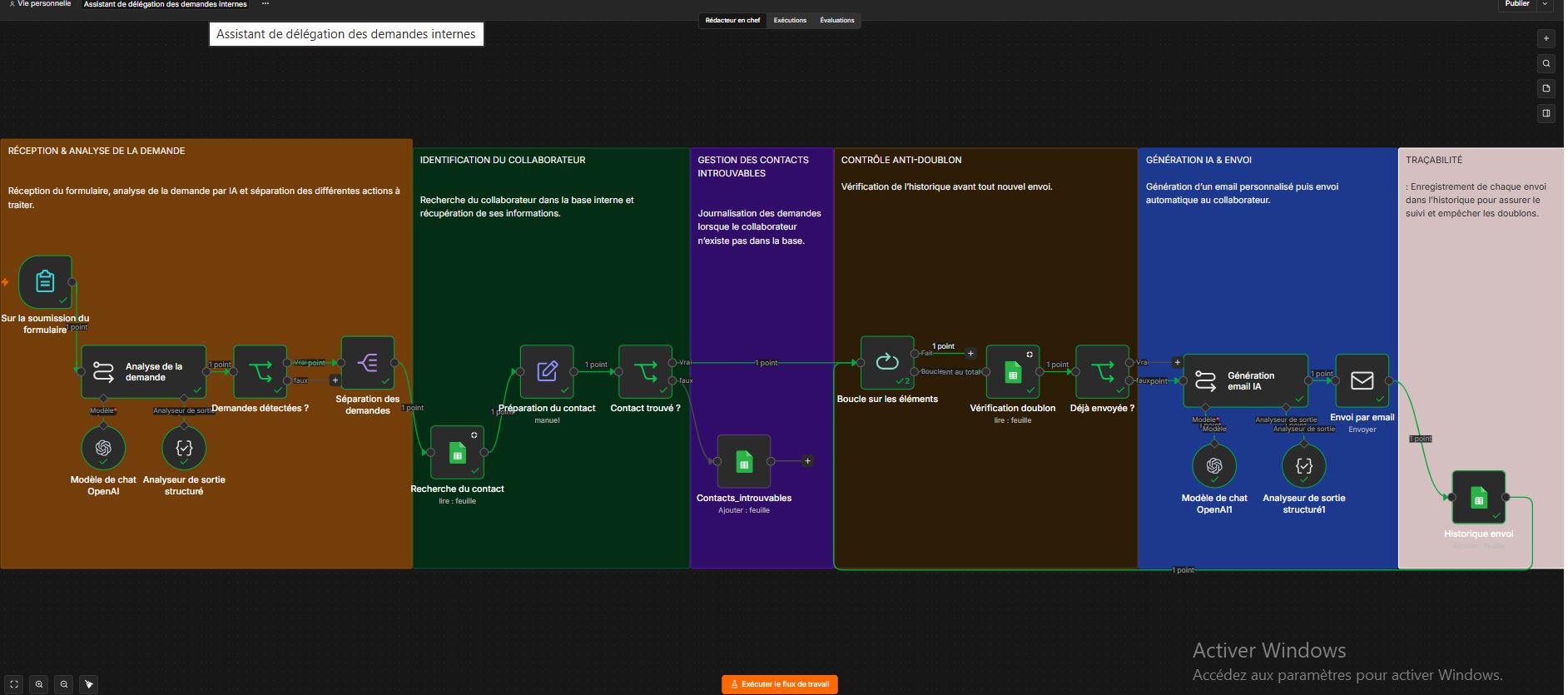This screenshot has width=1568, height=695.
Task: Tidy up the workflow with the broom icon
Action: click(x=89, y=684)
